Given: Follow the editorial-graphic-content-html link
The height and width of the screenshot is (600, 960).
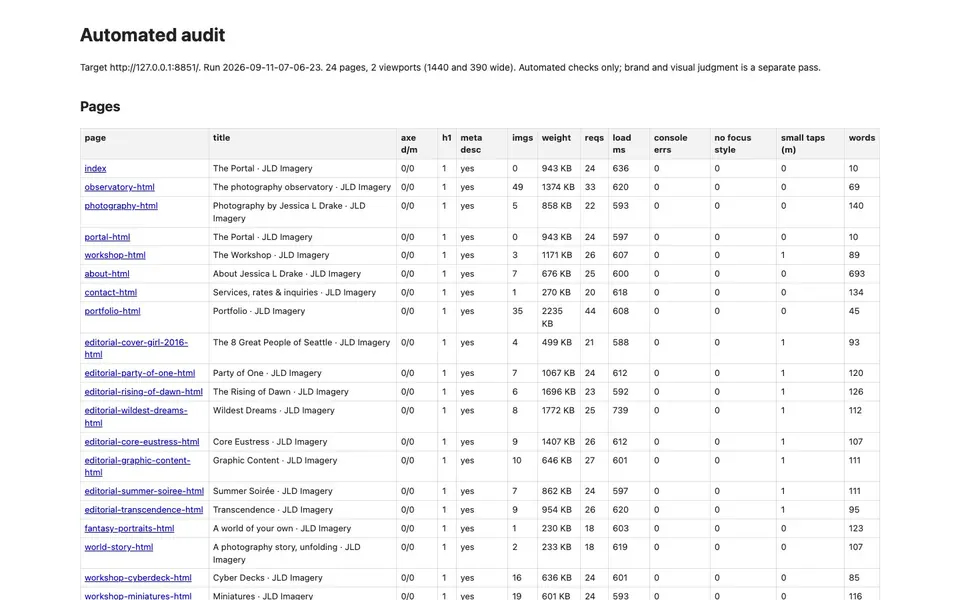Looking at the screenshot, I should pos(137,467).
